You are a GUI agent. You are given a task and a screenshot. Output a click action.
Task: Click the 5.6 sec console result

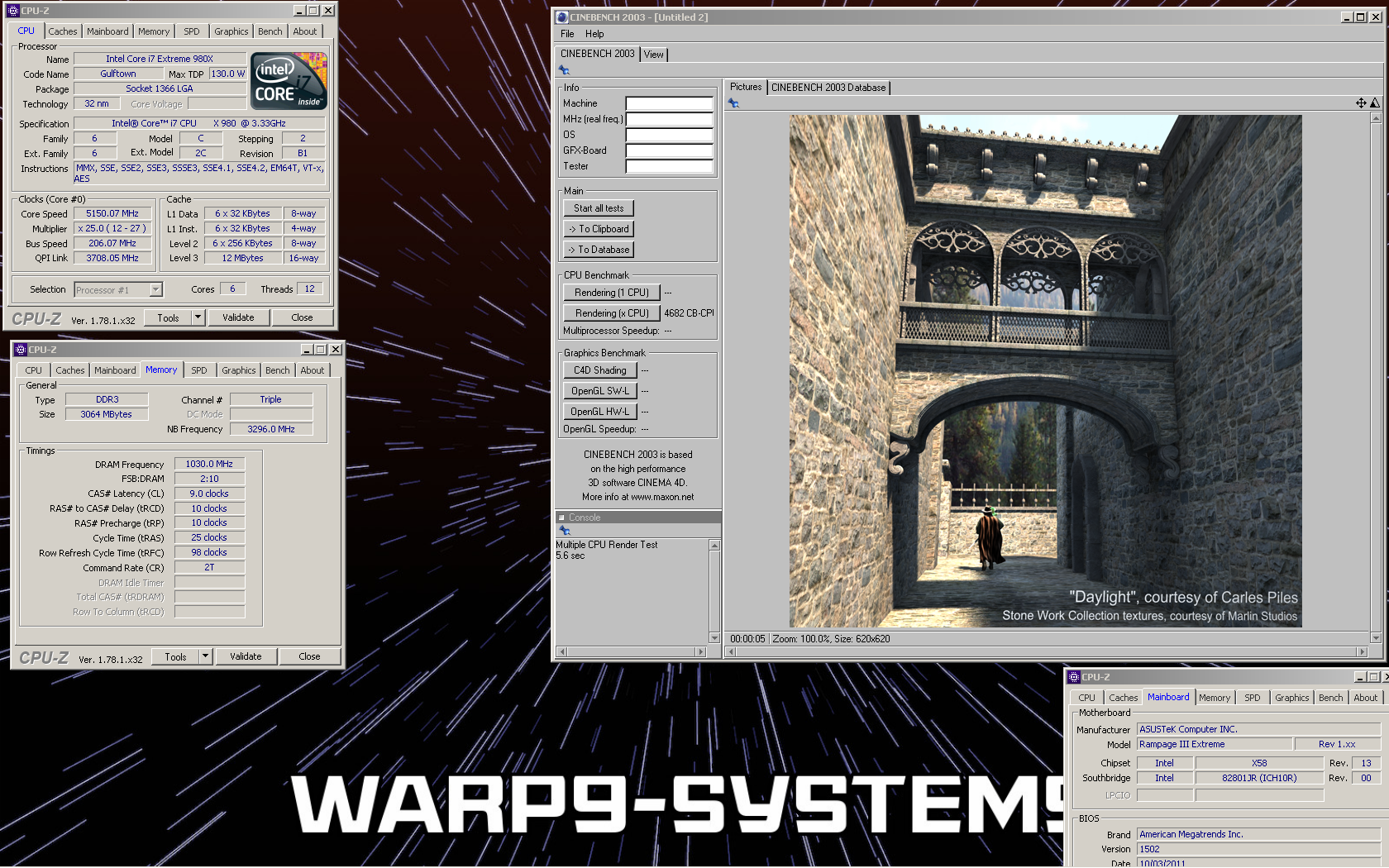pyautogui.click(x=570, y=556)
